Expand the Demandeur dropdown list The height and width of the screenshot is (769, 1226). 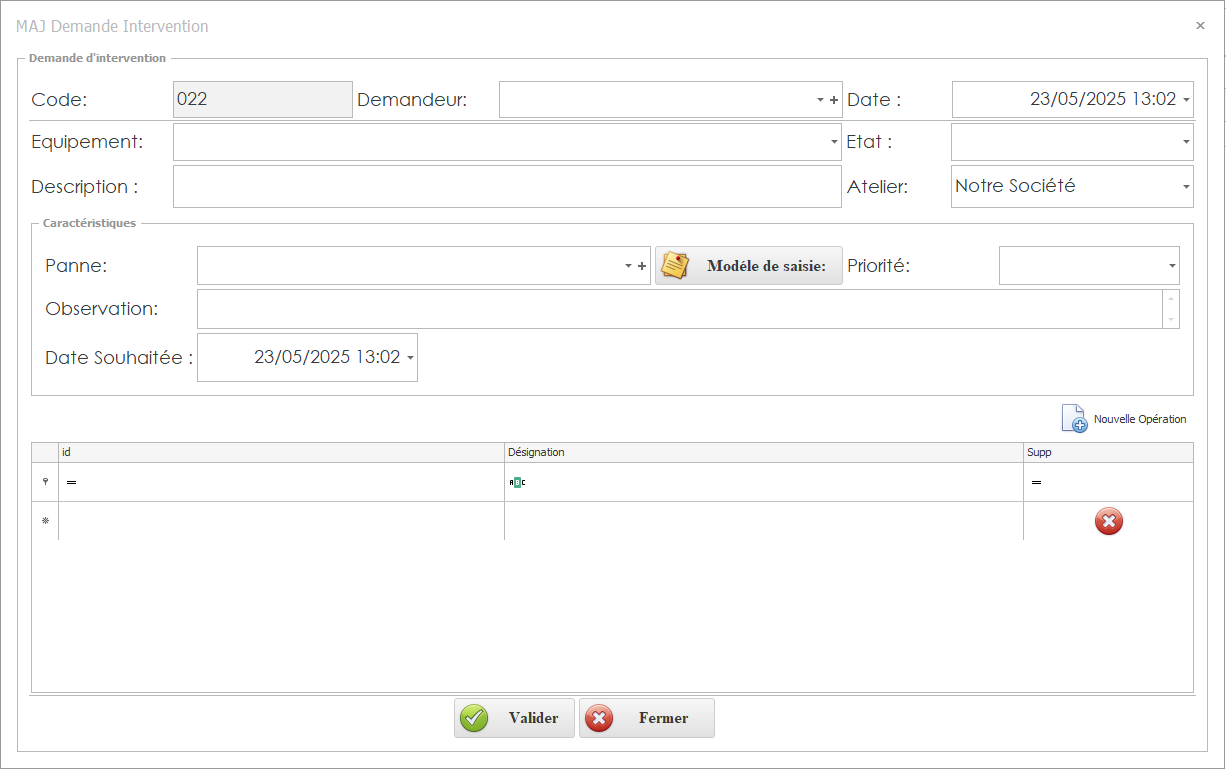pyautogui.click(x=820, y=100)
